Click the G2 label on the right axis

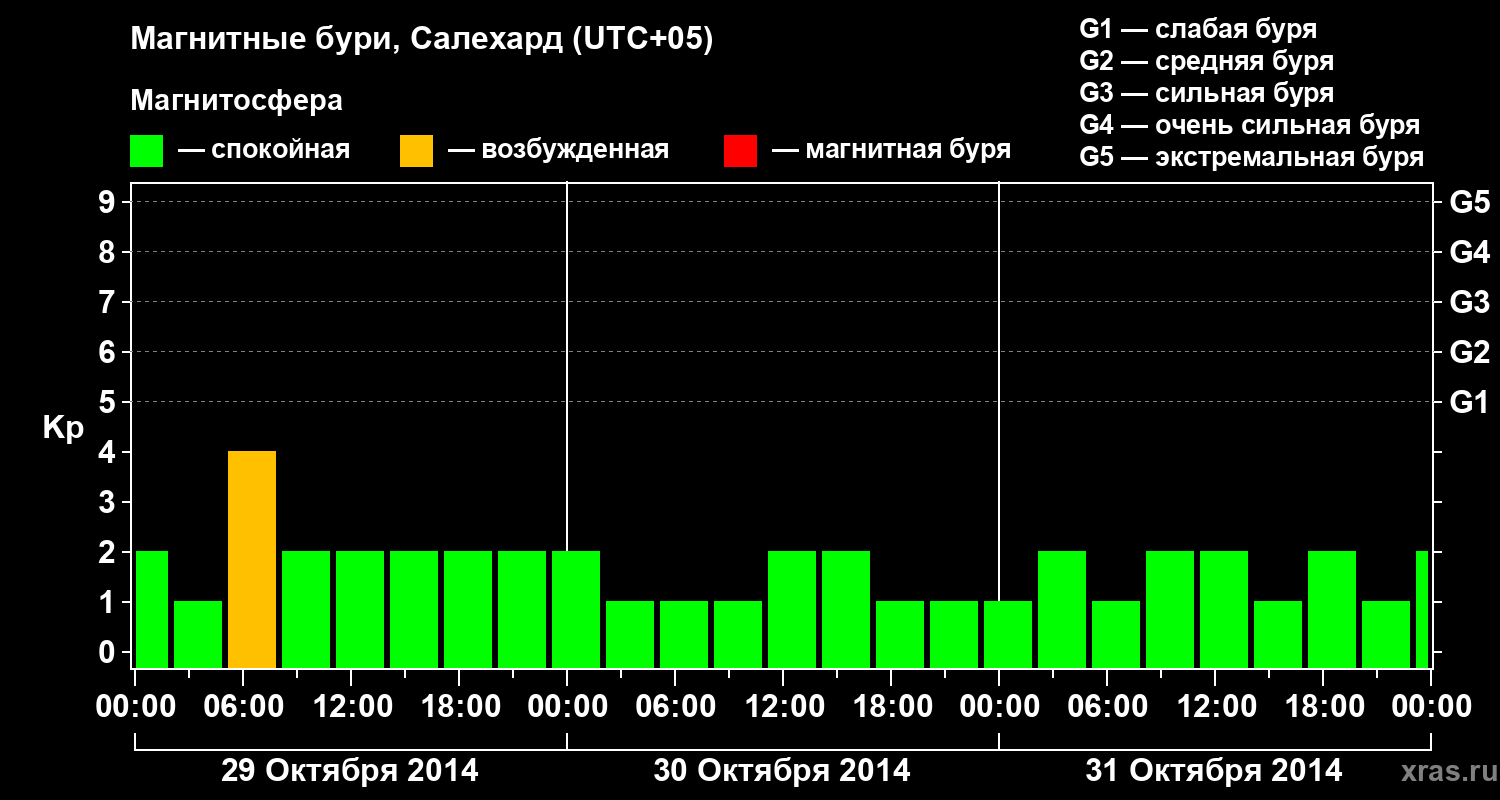pyautogui.click(x=1470, y=352)
